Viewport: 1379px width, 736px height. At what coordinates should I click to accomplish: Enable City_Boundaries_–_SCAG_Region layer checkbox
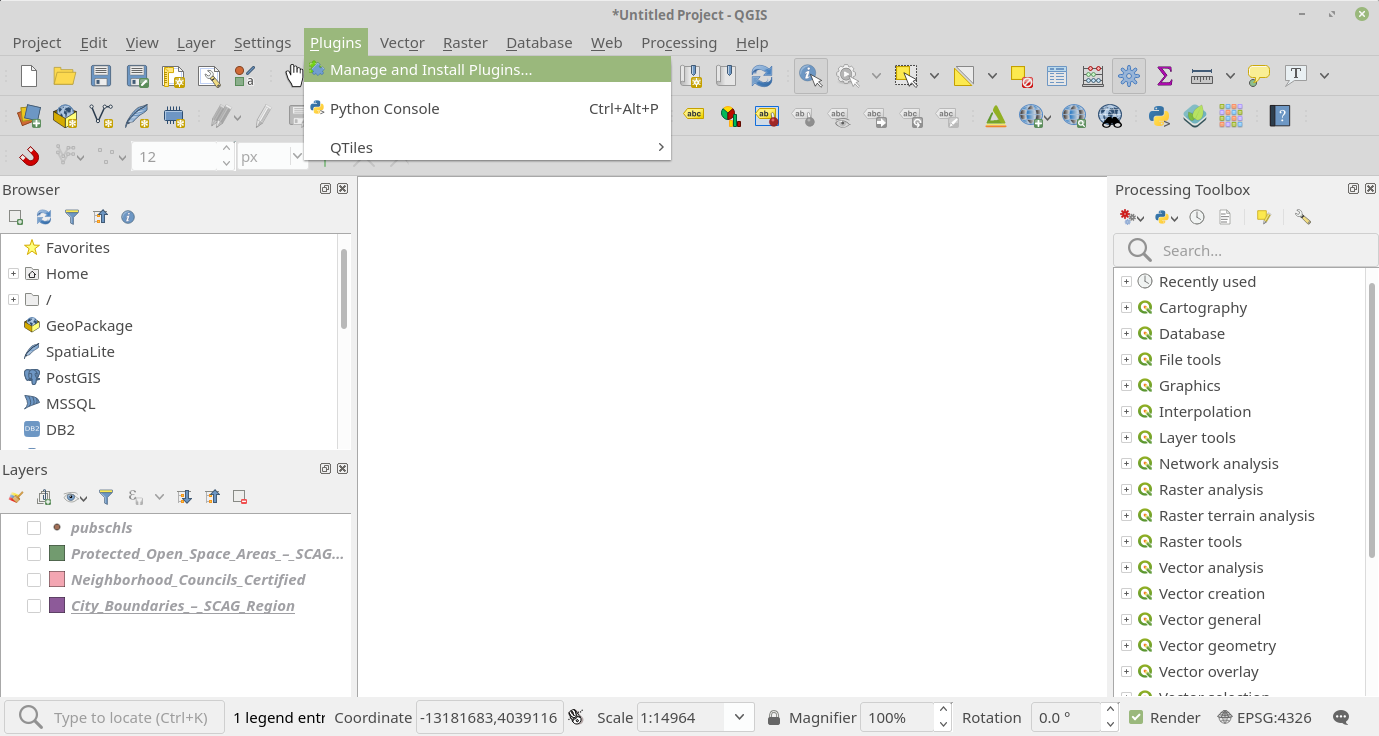[34, 606]
